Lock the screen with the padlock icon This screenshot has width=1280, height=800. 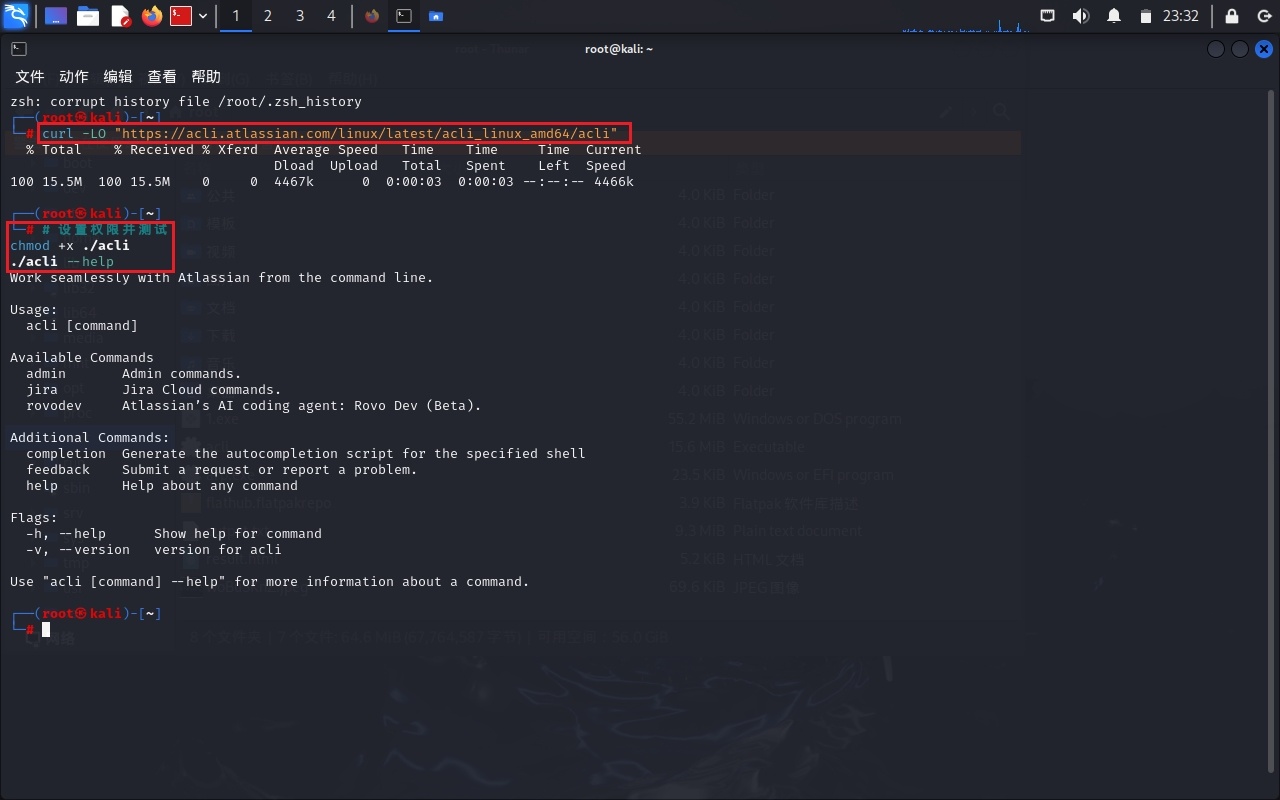1232,16
